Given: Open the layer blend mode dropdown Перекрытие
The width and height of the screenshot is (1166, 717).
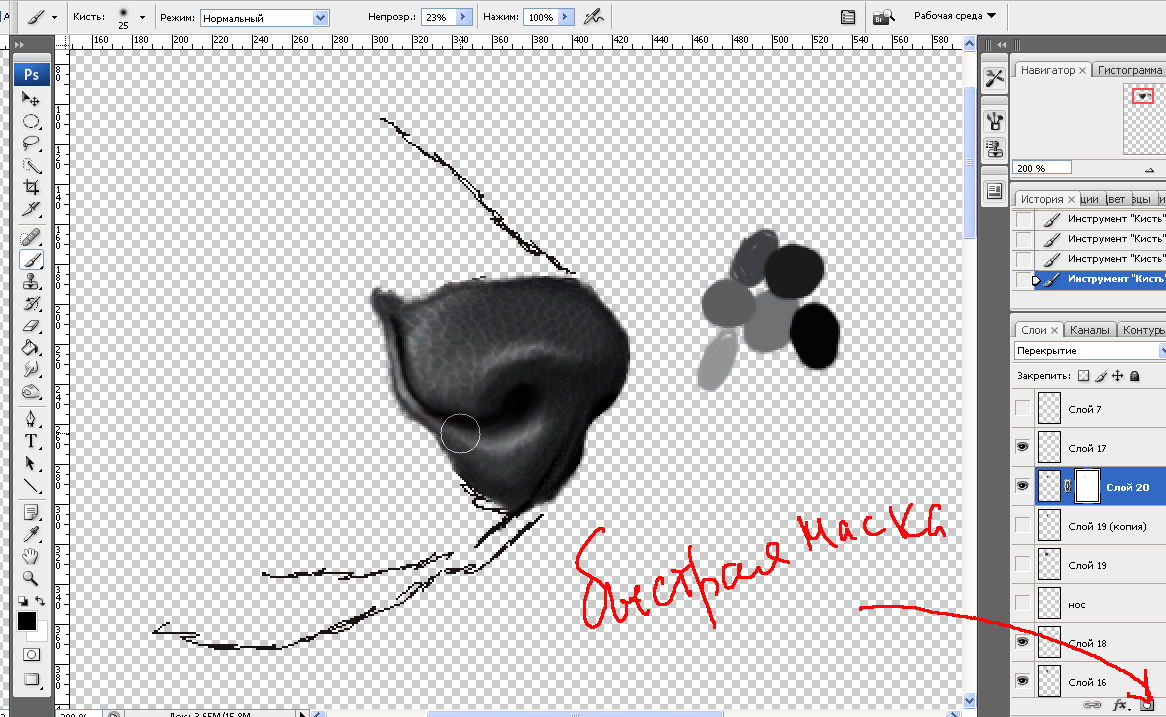Looking at the screenshot, I should tap(1090, 351).
